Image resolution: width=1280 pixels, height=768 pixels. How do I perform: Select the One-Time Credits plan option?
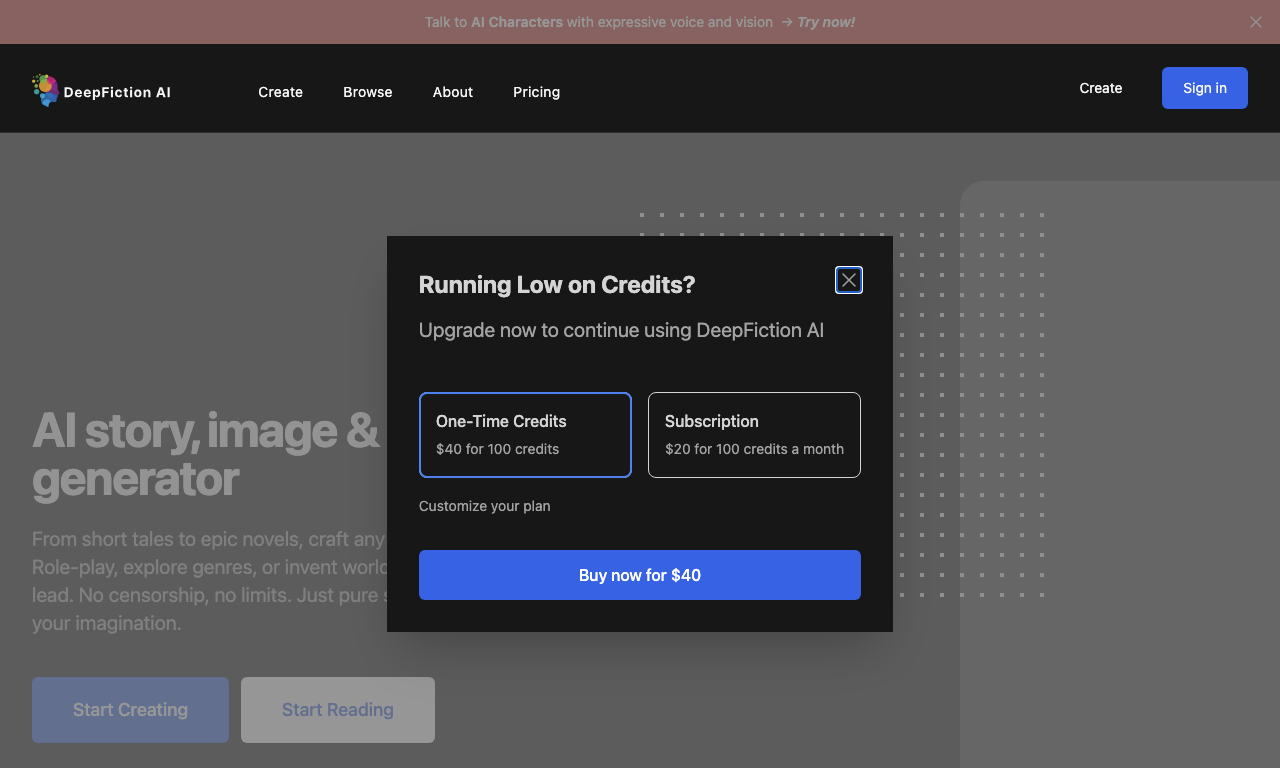click(x=525, y=435)
